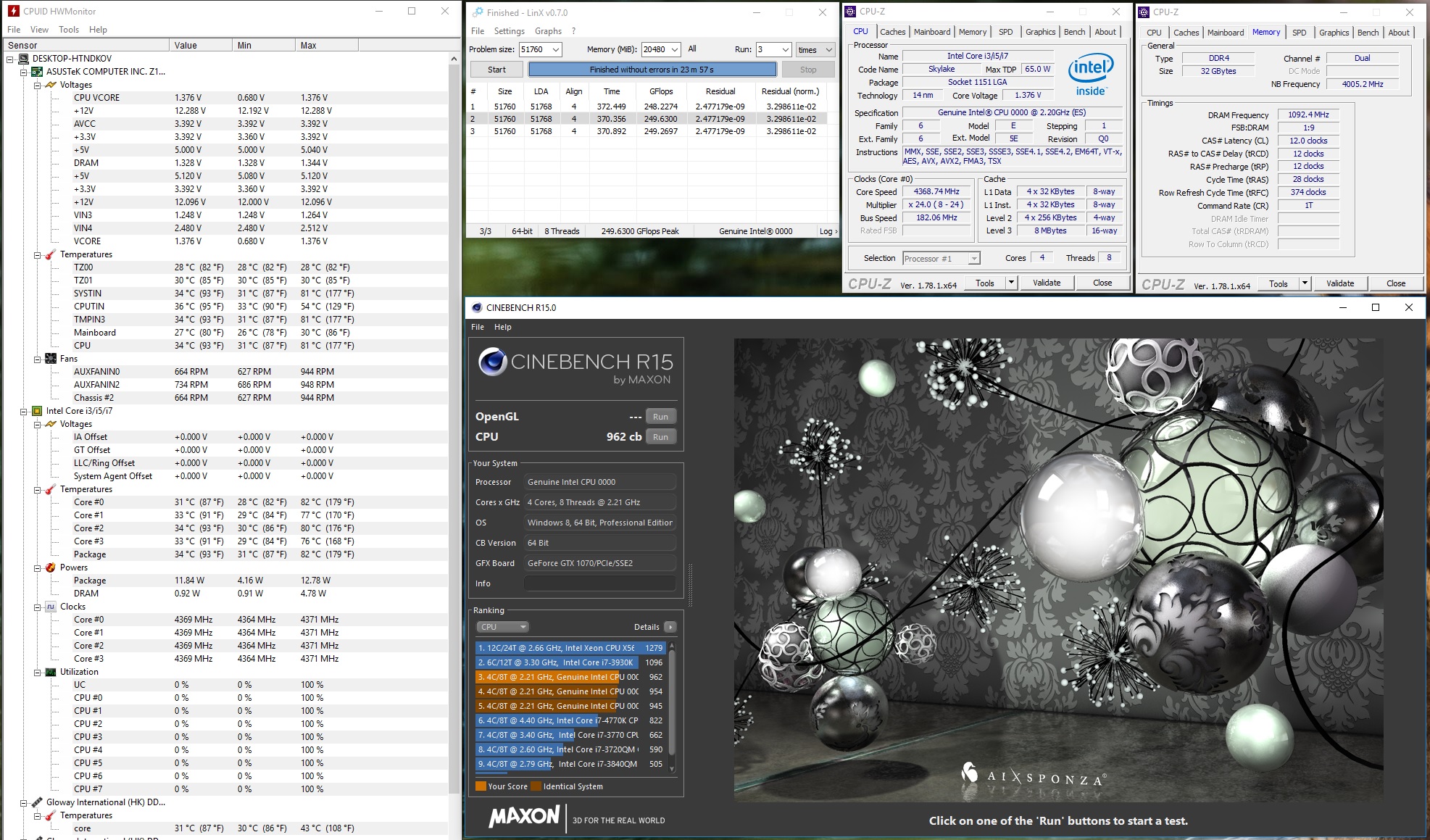Open the Problem size dropdown in LinX
The height and width of the screenshot is (840, 1430).
tap(555, 50)
